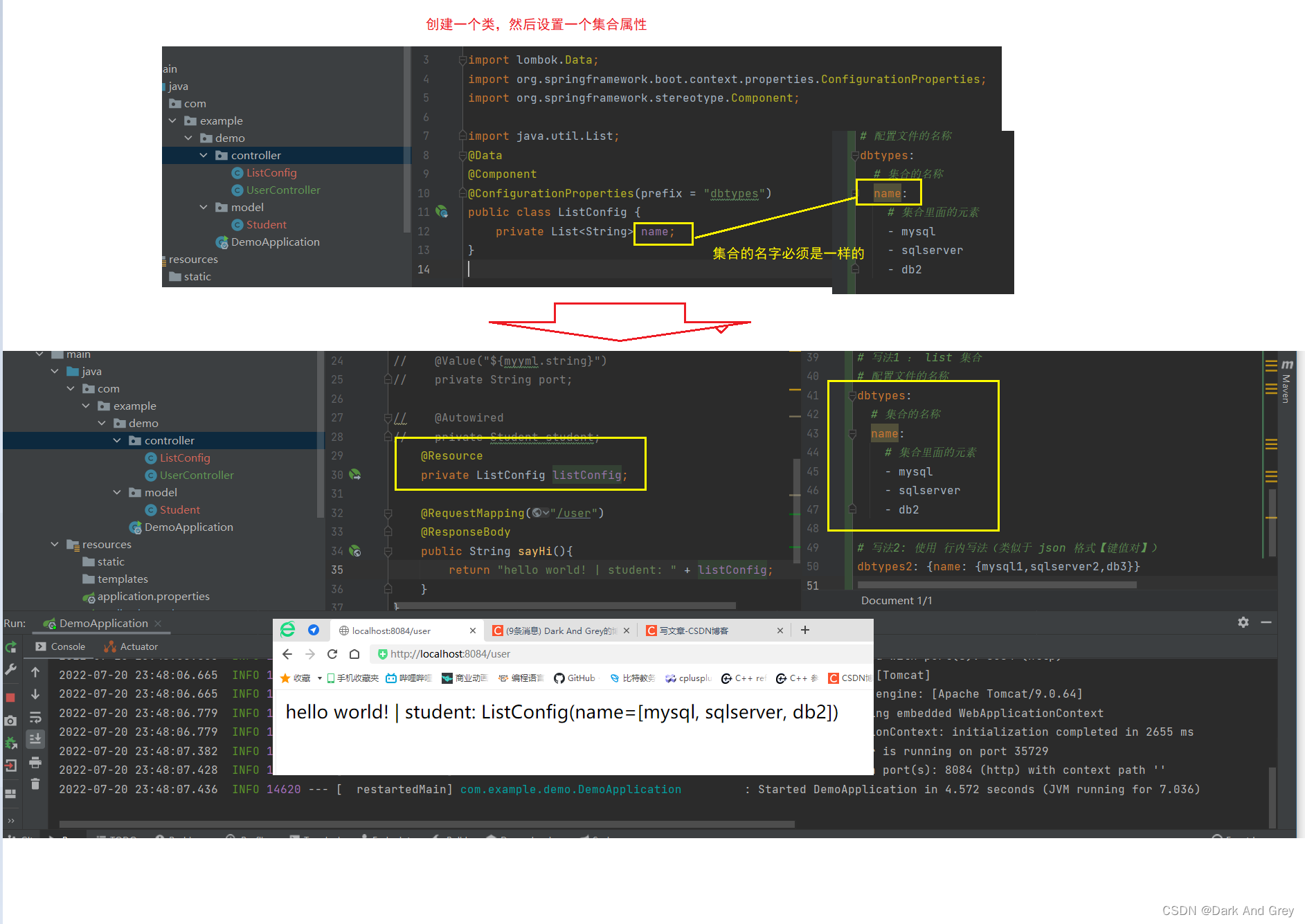Show more Run toolbar actions (>>)
1305x924 pixels.
pyautogui.click(x=10, y=821)
